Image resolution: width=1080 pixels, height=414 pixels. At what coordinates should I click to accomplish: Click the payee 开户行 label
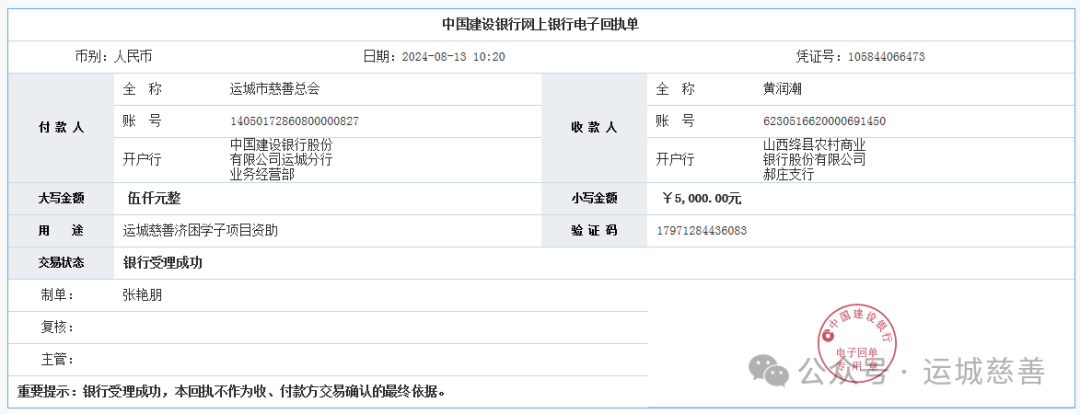(675, 160)
